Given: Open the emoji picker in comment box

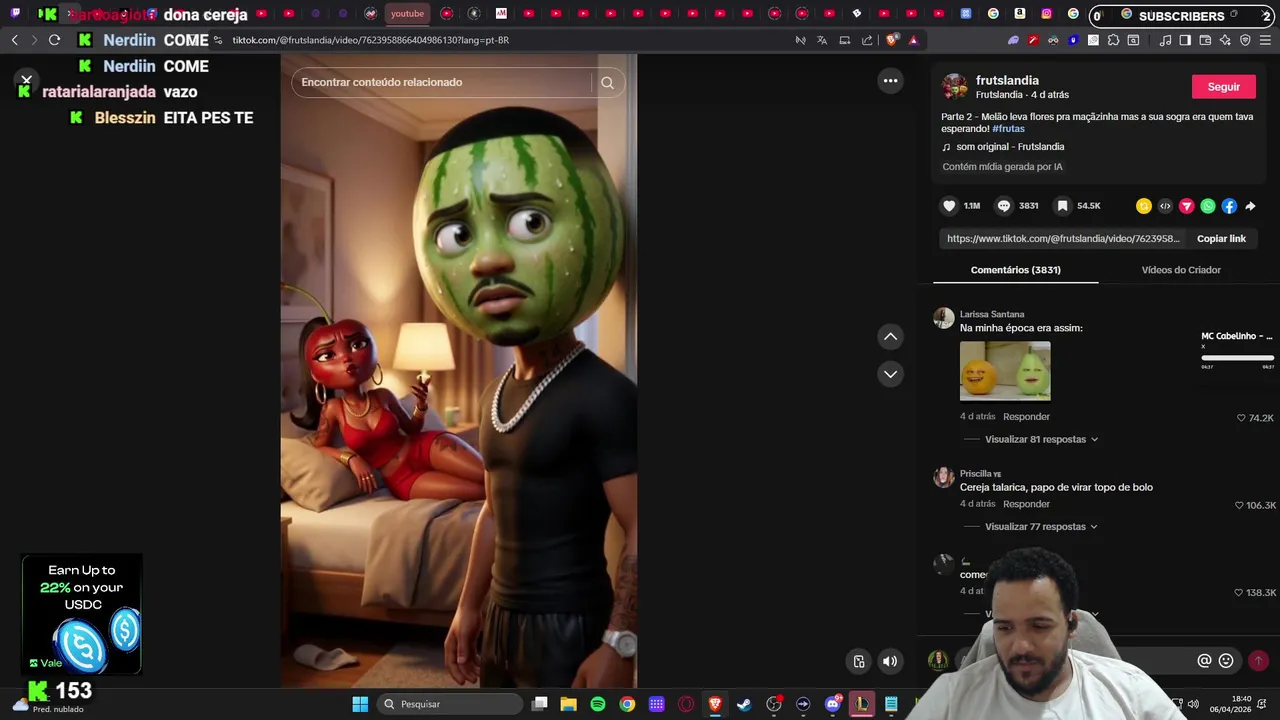Looking at the screenshot, I should click(x=1226, y=661).
